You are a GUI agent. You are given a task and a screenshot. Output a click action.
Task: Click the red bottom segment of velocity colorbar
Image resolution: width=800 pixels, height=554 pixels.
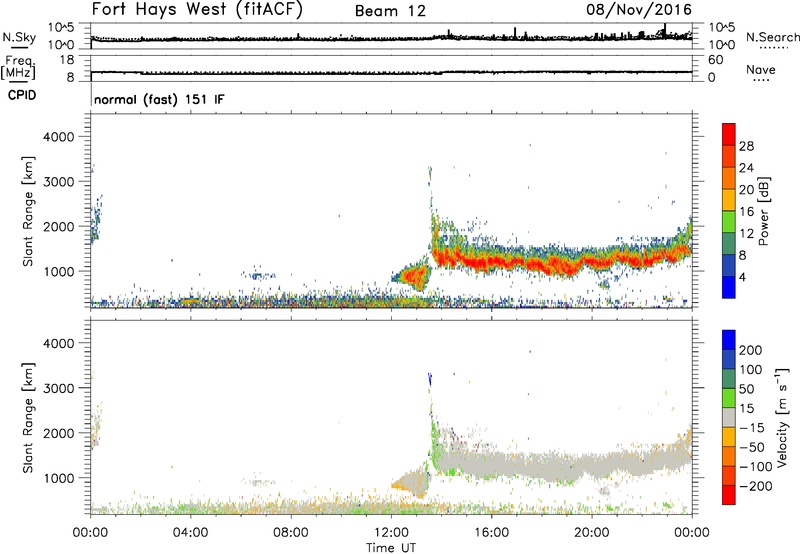pos(729,495)
